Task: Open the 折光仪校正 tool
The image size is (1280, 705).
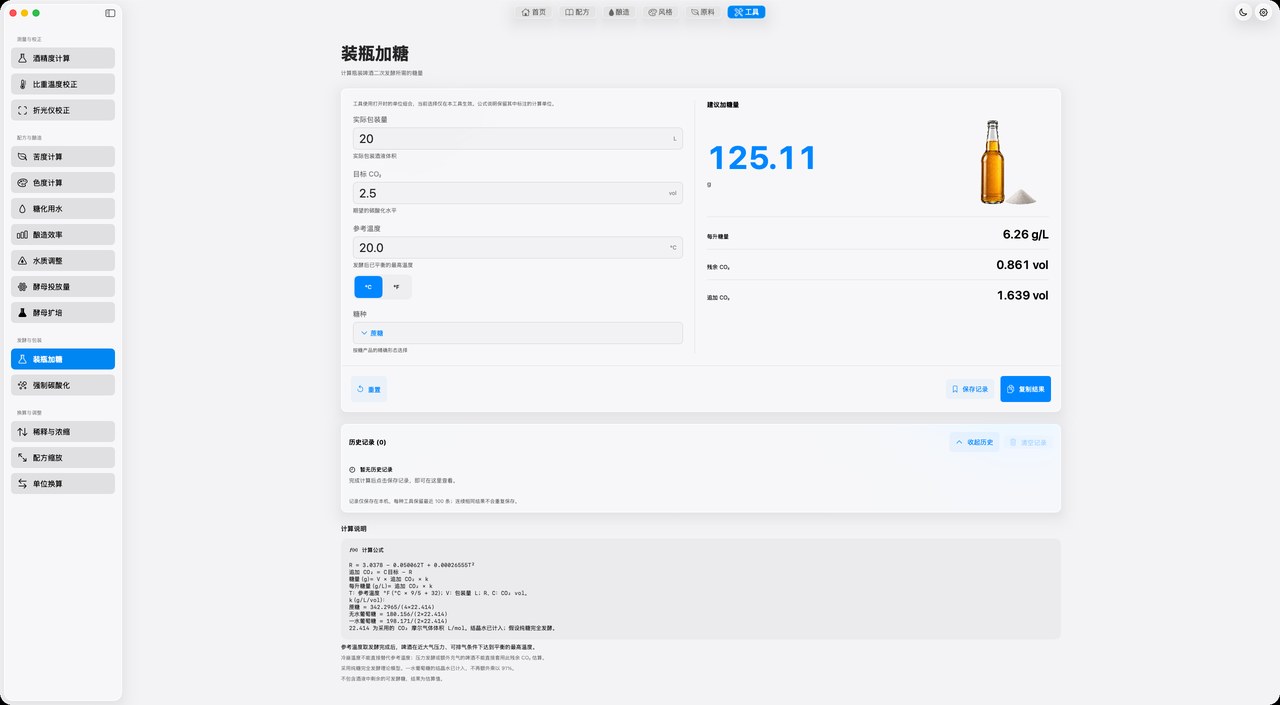Action: tap(63, 110)
